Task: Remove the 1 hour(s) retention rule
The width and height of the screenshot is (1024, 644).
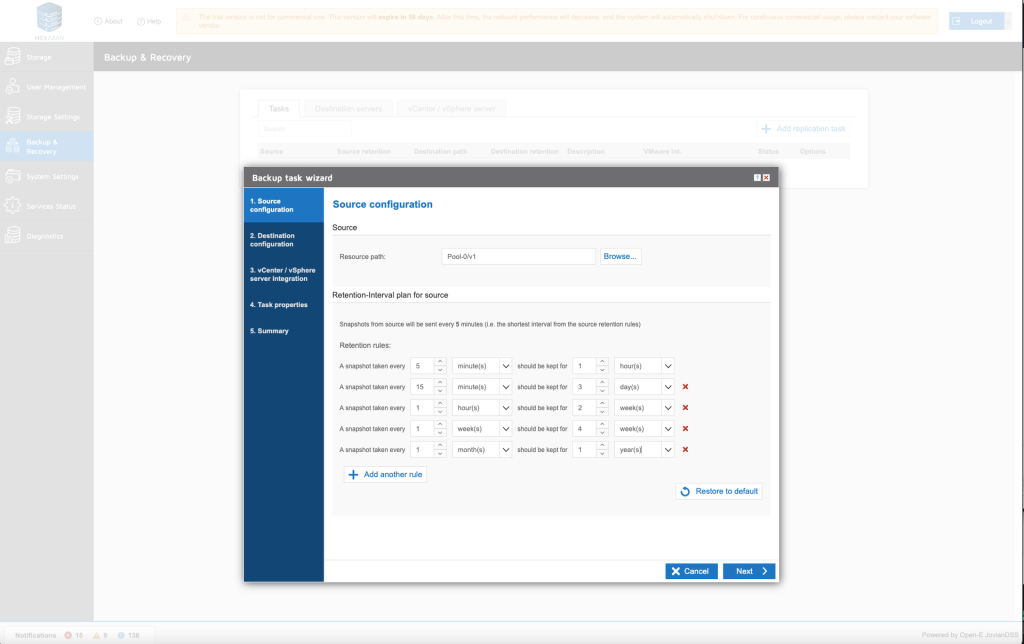Action: [685, 408]
